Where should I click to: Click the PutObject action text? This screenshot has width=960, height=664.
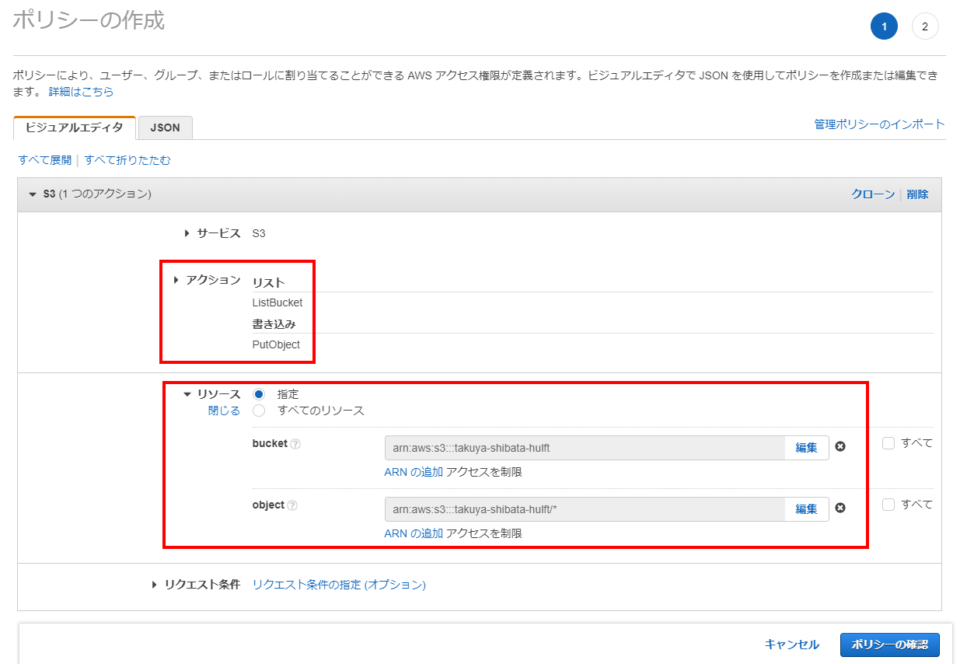point(276,345)
